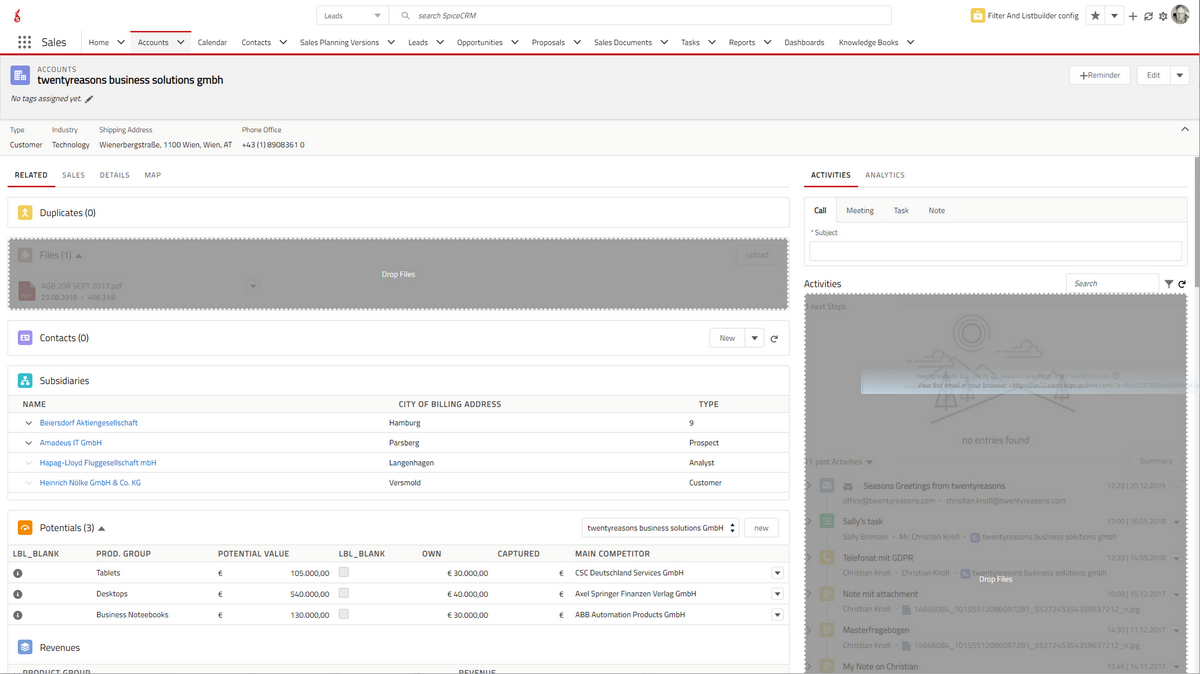Expand the Home menu chevron
Screen dimensions: 1200x674
[x=121, y=43]
